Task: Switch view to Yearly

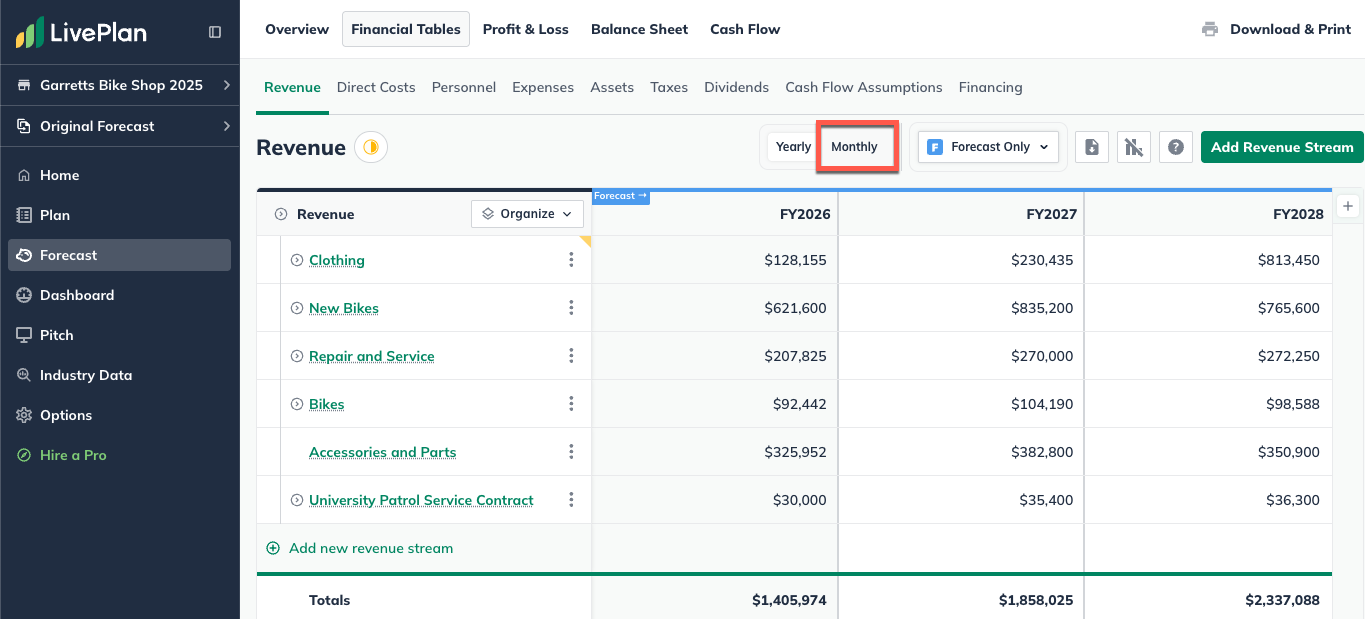Action: pyautogui.click(x=793, y=147)
